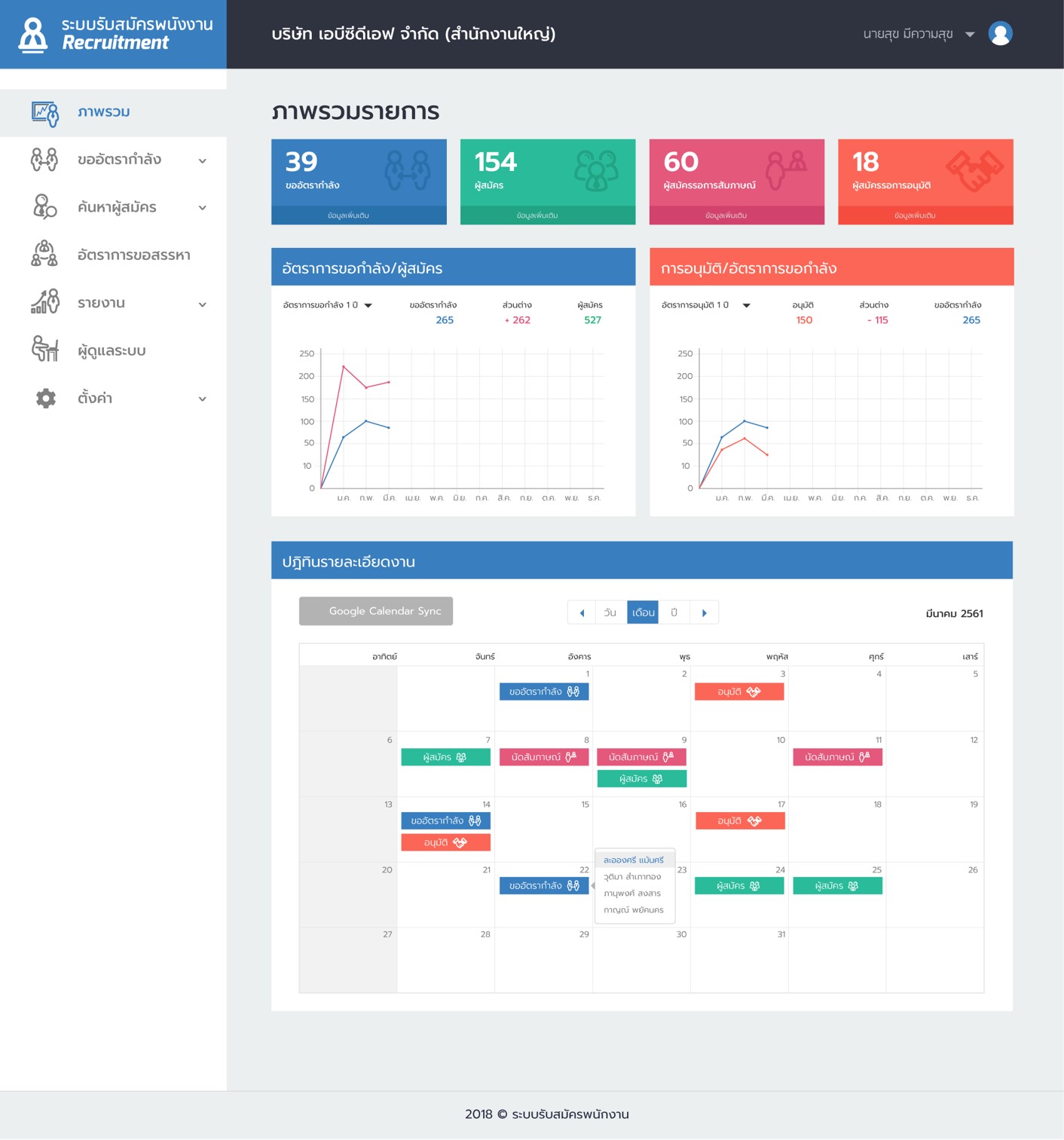Switch calendar to ปี year view
1064x1140 pixels.
coord(674,613)
